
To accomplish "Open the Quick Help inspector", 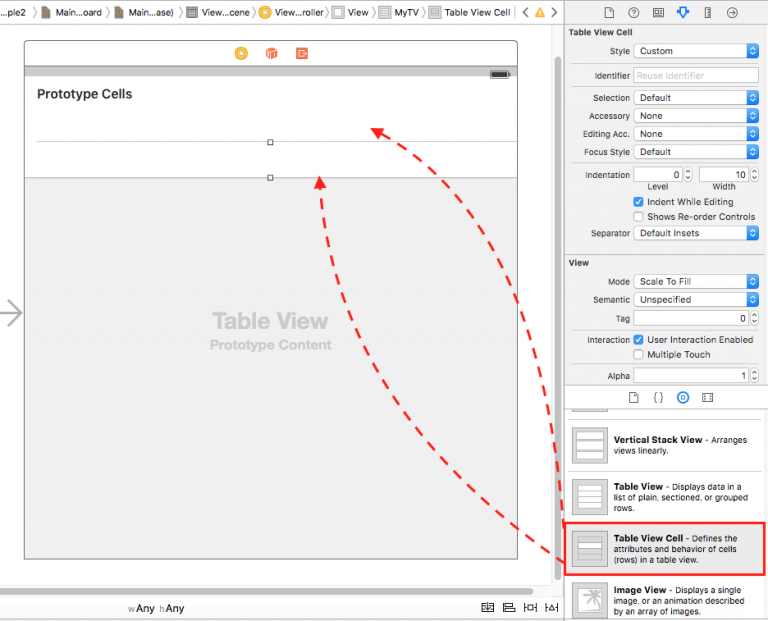I will pyautogui.click(x=633, y=12).
